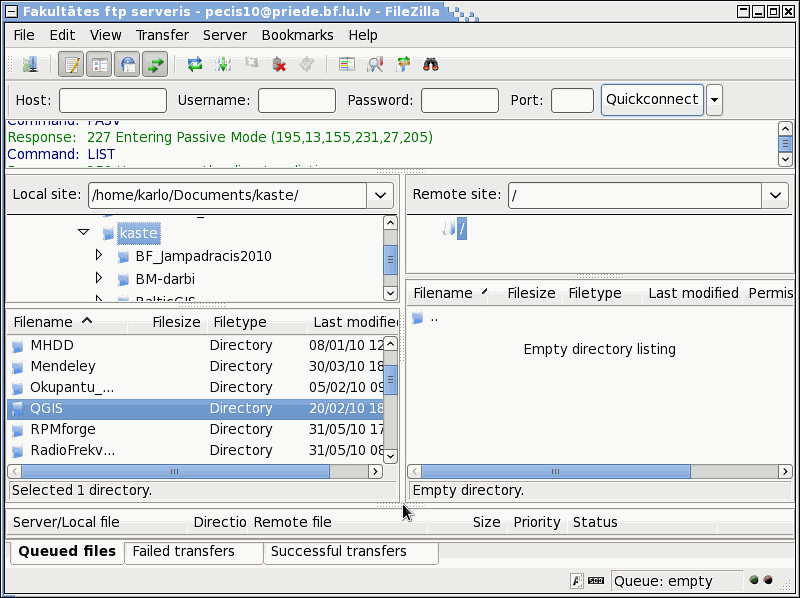Click the encryption status icon in status bar

coord(577,581)
